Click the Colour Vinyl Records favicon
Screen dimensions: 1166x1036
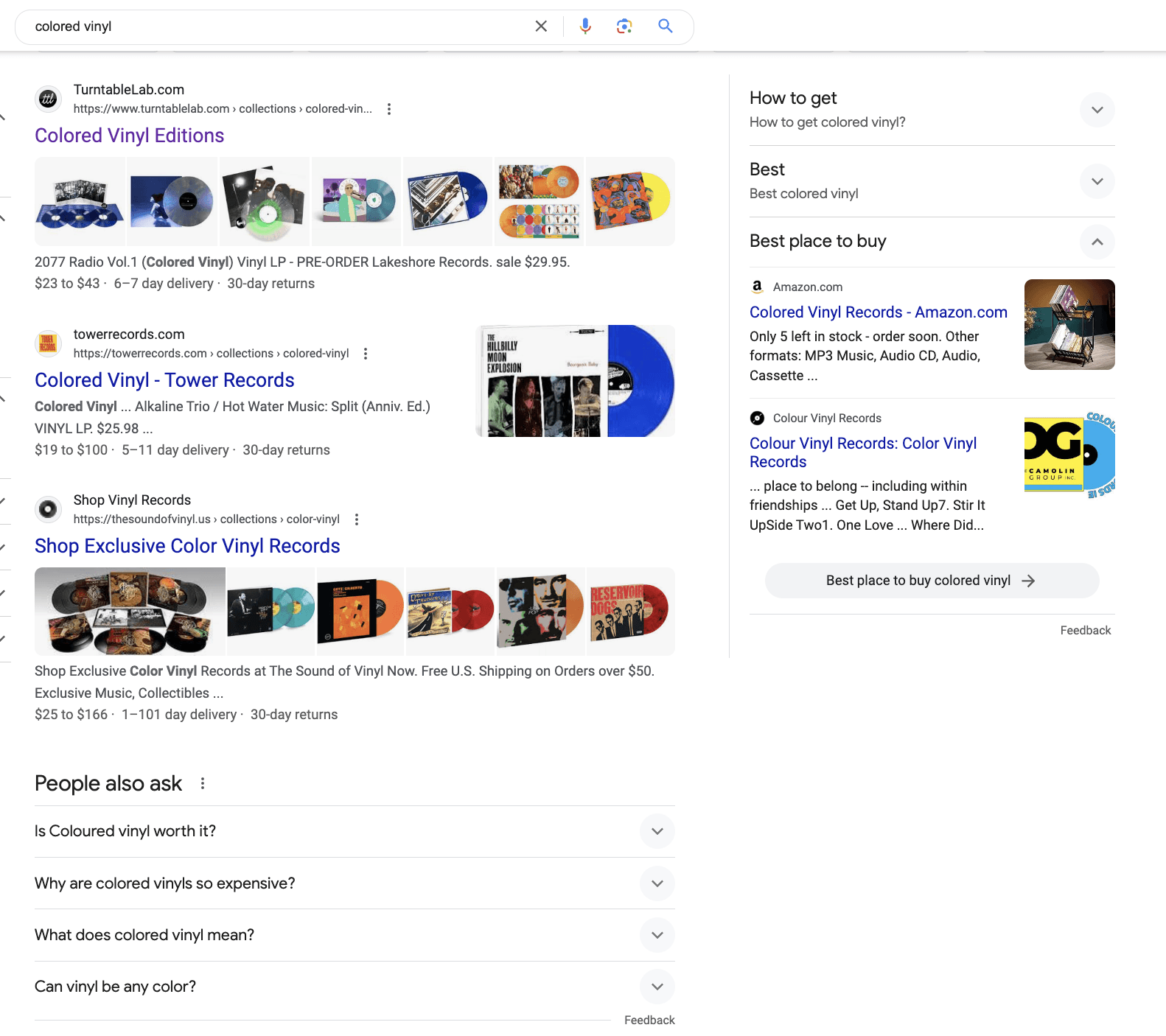pos(757,418)
